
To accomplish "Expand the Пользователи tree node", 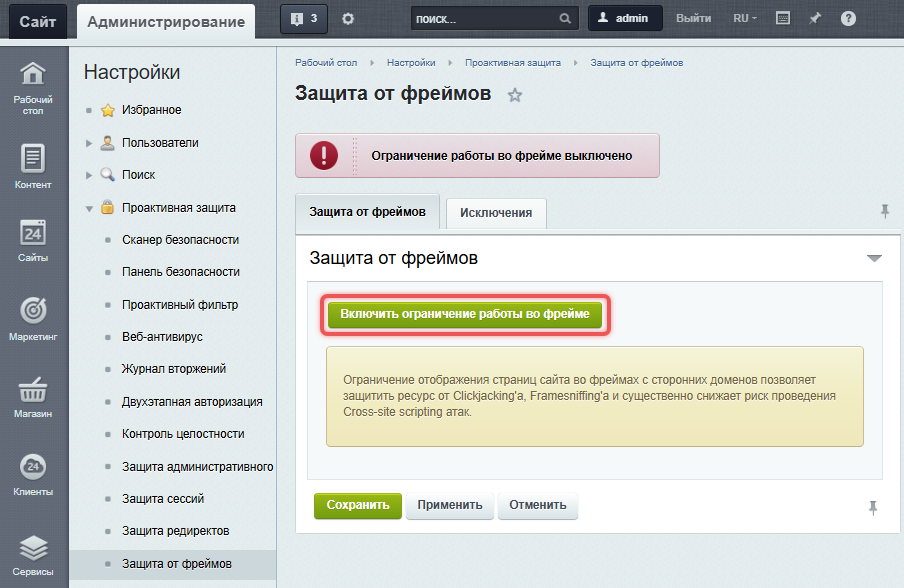I will point(89,143).
